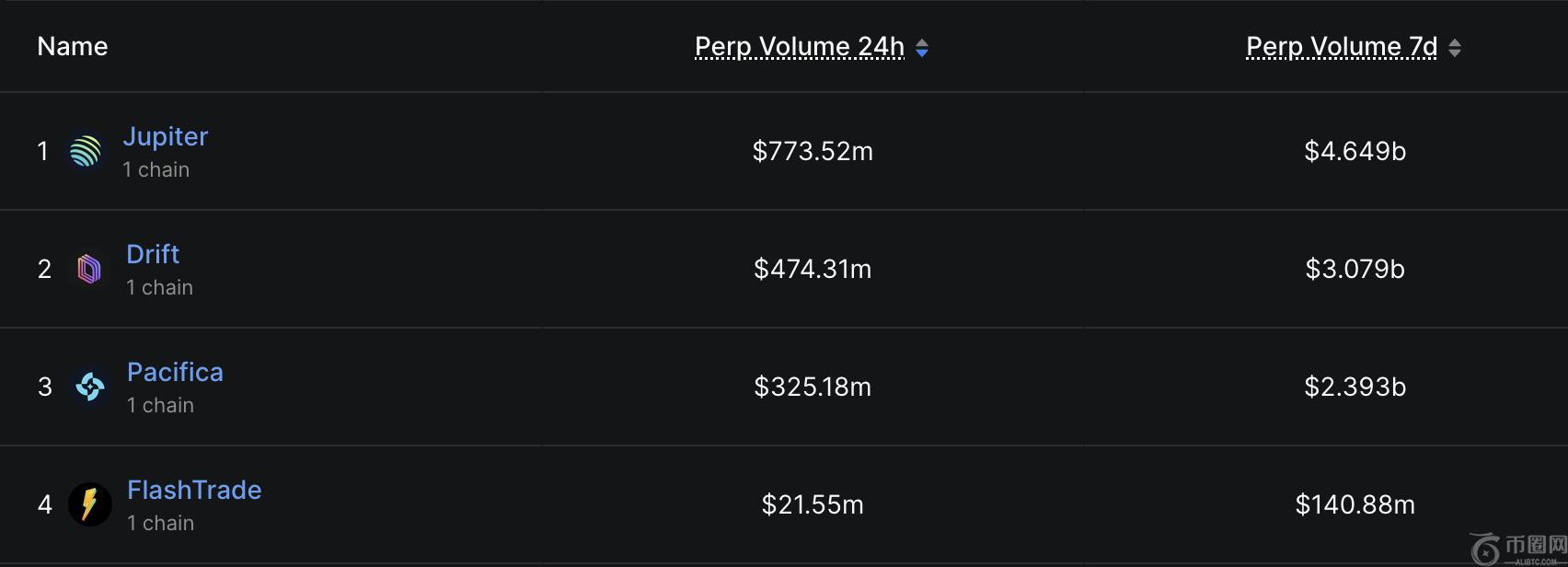This screenshot has width=1568, height=567.
Task: Select Drift's $3.079b 7d volume cell
Action: tap(1355, 269)
